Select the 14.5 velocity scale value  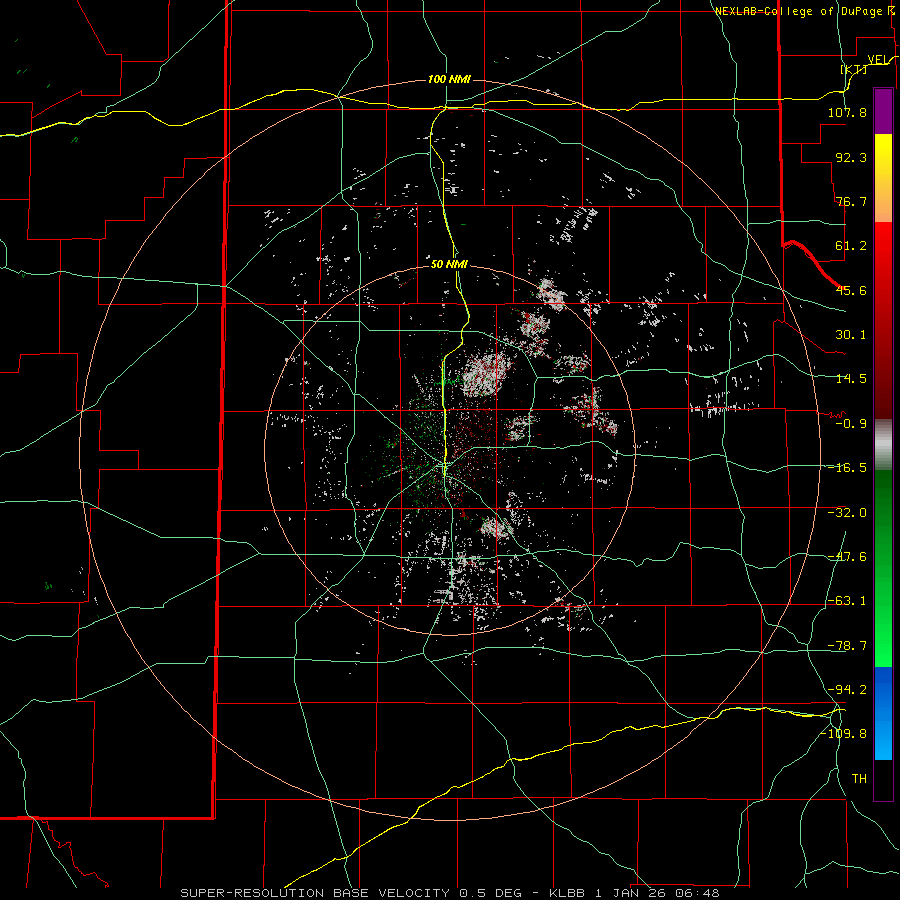pyautogui.click(x=851, y=379)
